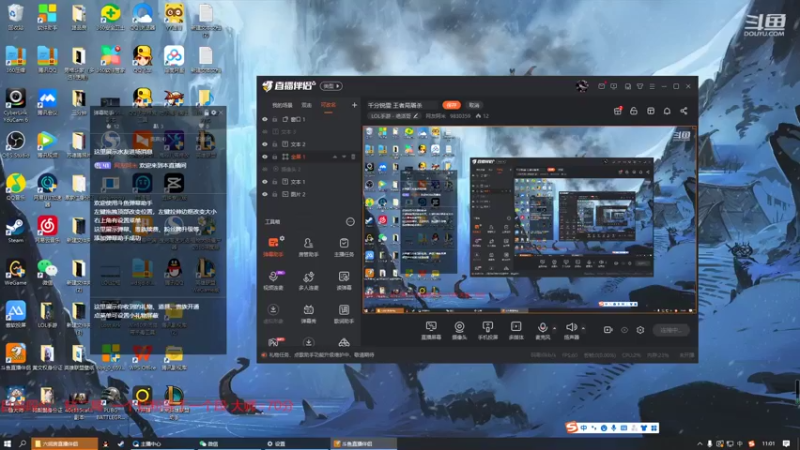The width and height of the screenshot is (800, 450).
Task: Click the plus icon to add a scene
Action: tap(354, 105)
